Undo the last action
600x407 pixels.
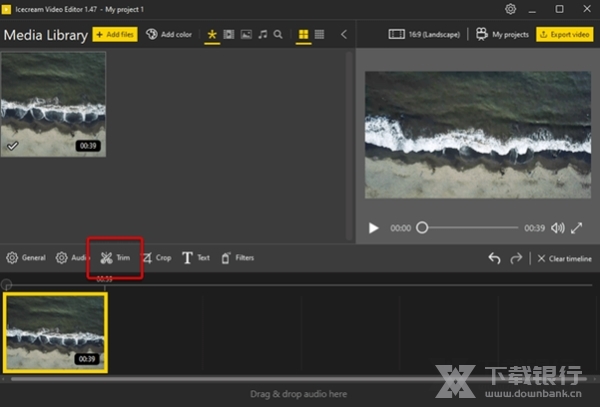[494, 259]
